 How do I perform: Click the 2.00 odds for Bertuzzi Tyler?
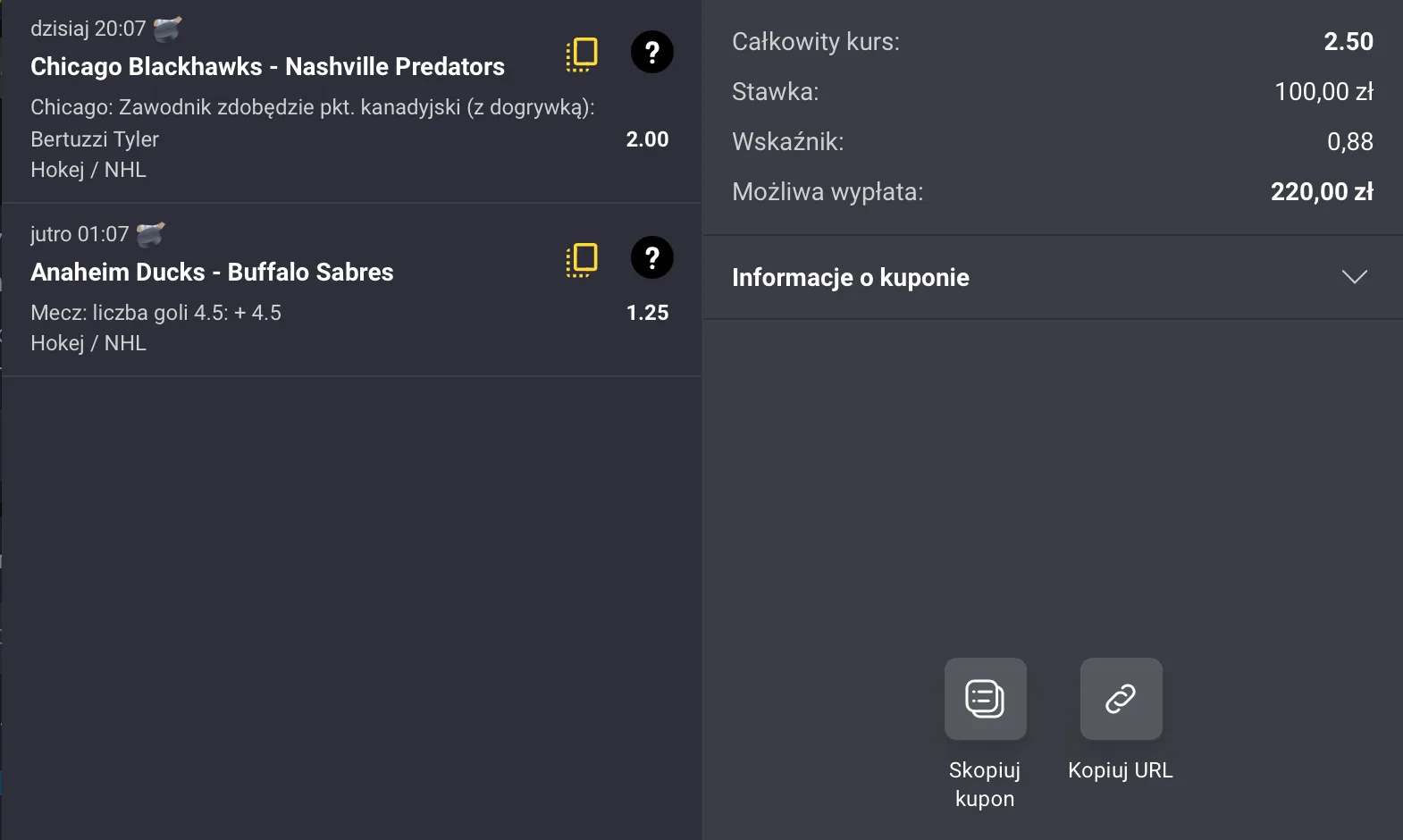pyautogui.click(x=647, y=139)
